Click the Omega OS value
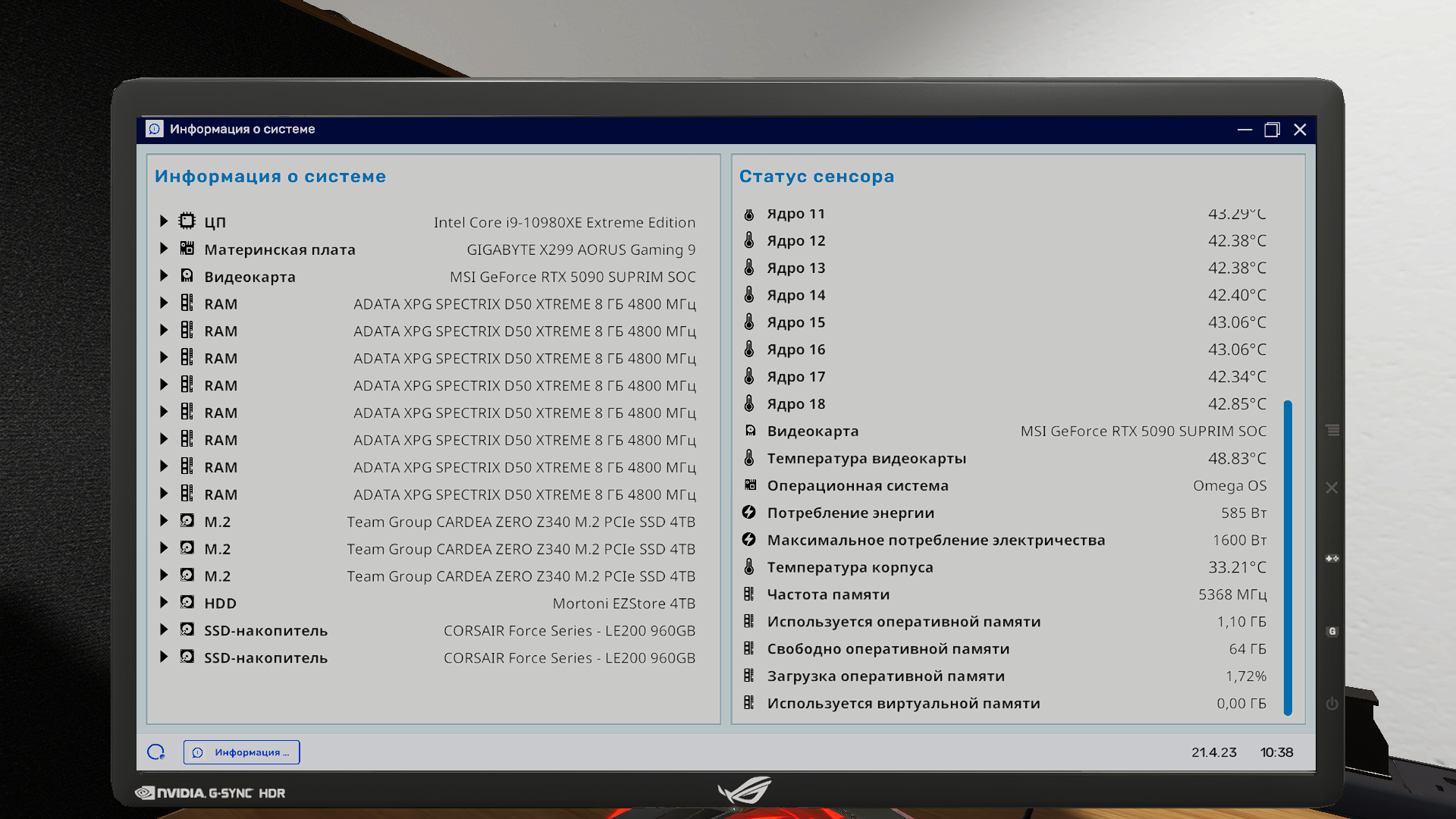Screen dimensions: 1456x819 point(1230,486)
